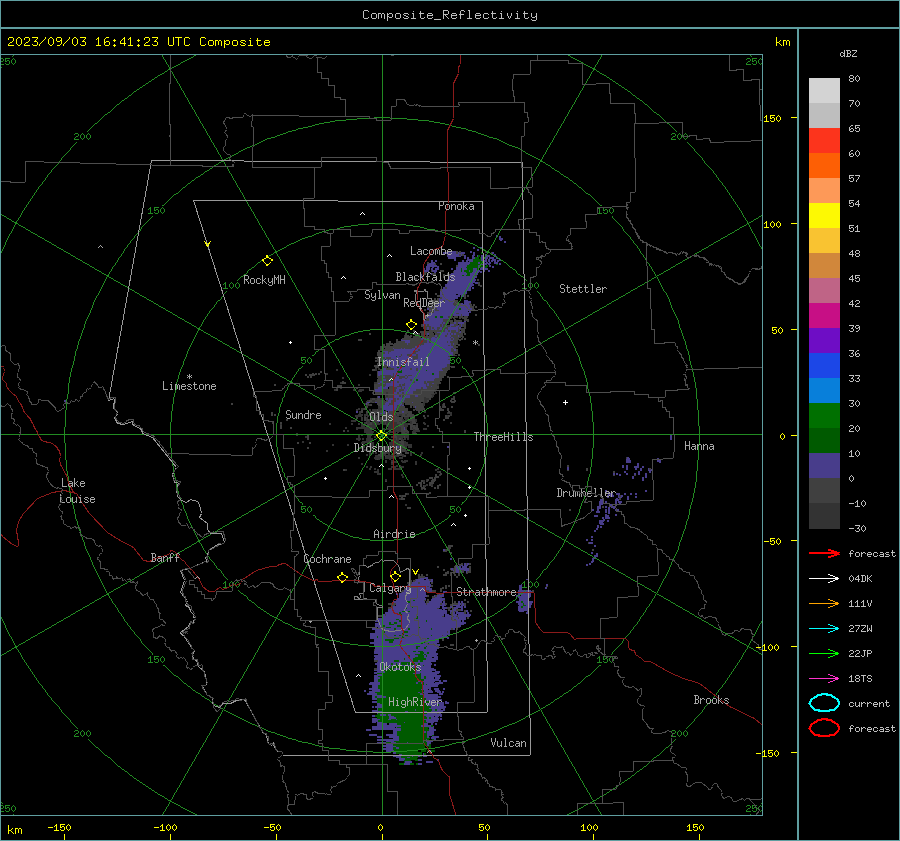Screen dimensions: 900x841
Task: Click the Sylvan label
Action: click(x=382, y=295)
